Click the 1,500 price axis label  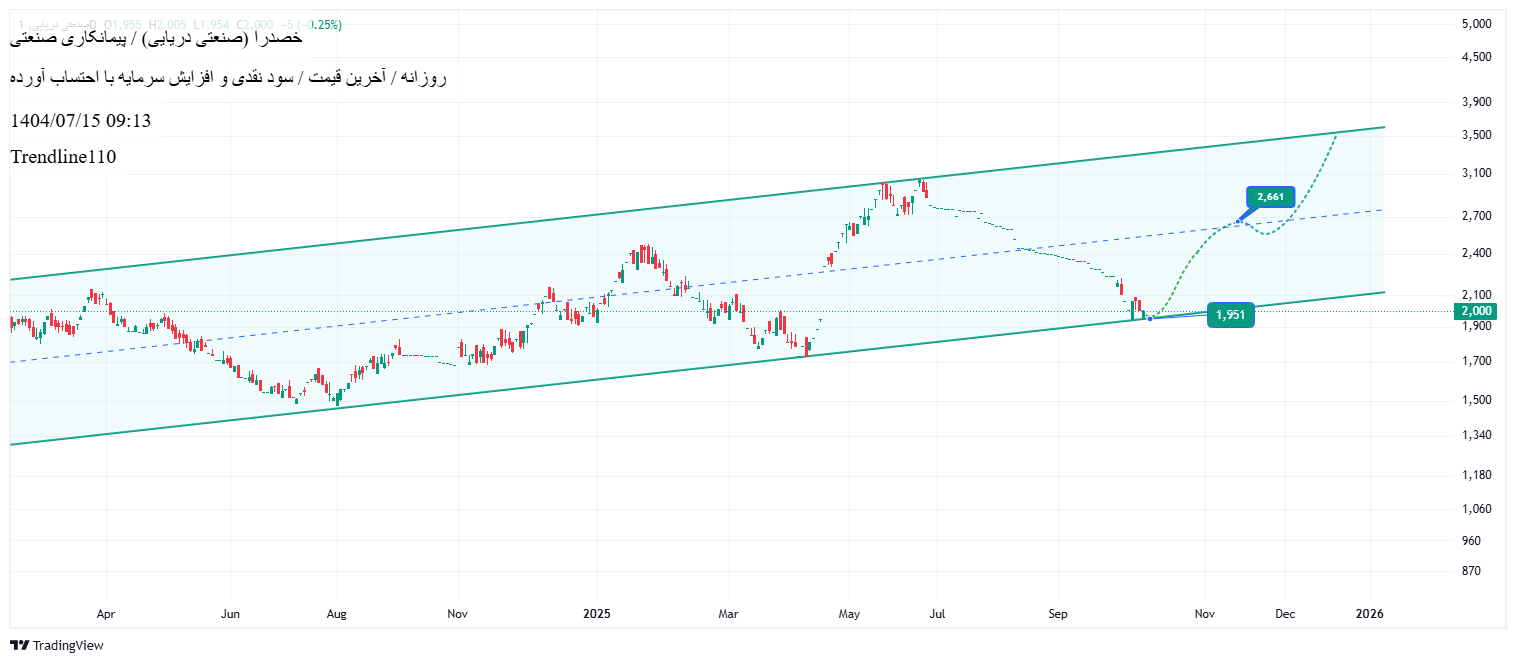coord(1476,400)
